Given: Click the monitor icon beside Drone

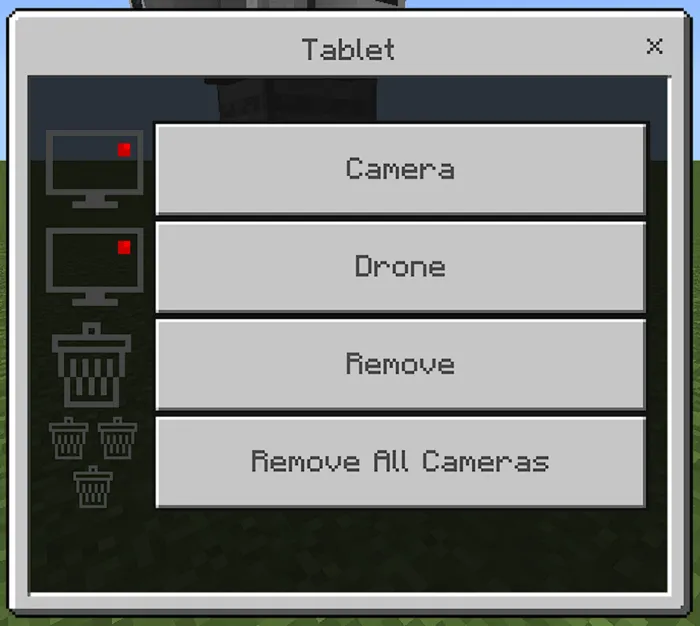Looking at the screenshot, I should (95, 267).
